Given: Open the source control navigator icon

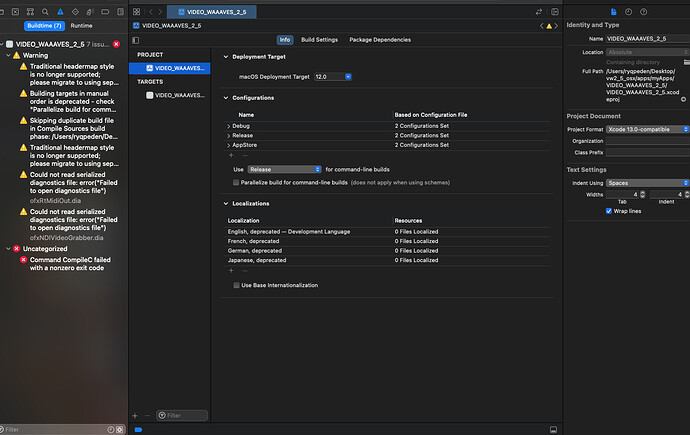Looking at the screenshot, I should (15, 12).
